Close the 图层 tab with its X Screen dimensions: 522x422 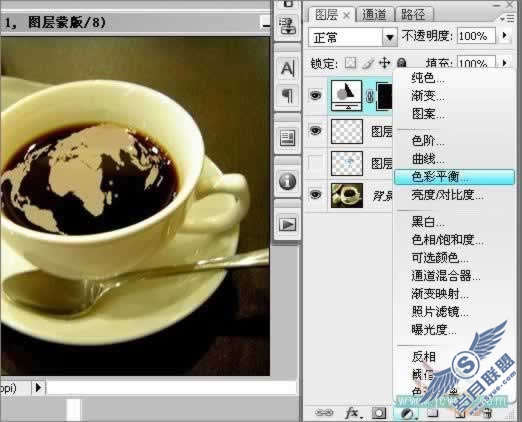[347, 15]
